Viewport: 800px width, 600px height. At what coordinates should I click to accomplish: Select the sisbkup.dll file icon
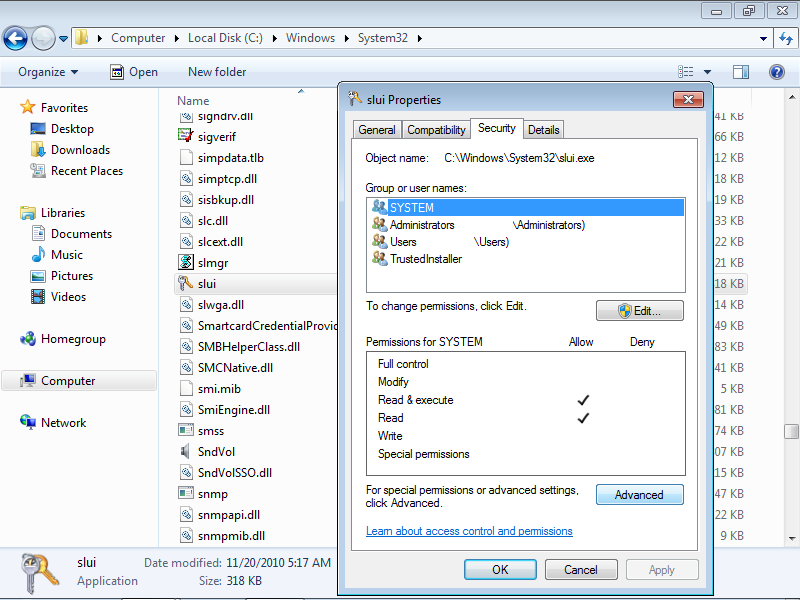click(x=186, y=199)
